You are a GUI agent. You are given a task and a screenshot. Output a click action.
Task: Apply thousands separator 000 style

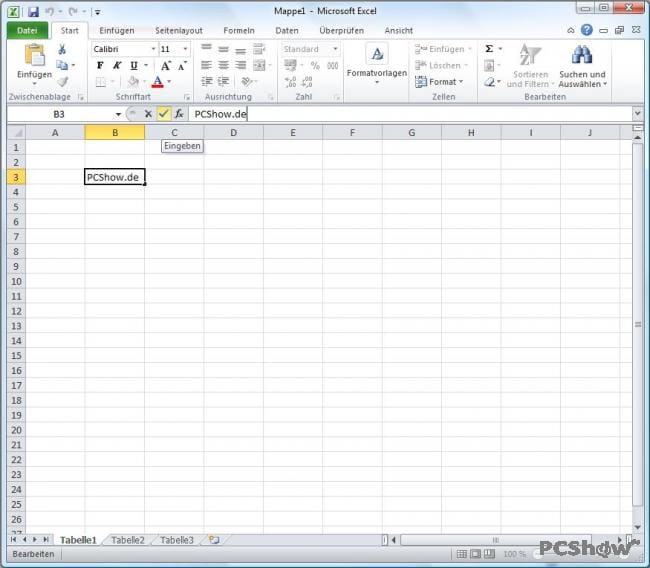pyautogui.click(x=332, y=66)
